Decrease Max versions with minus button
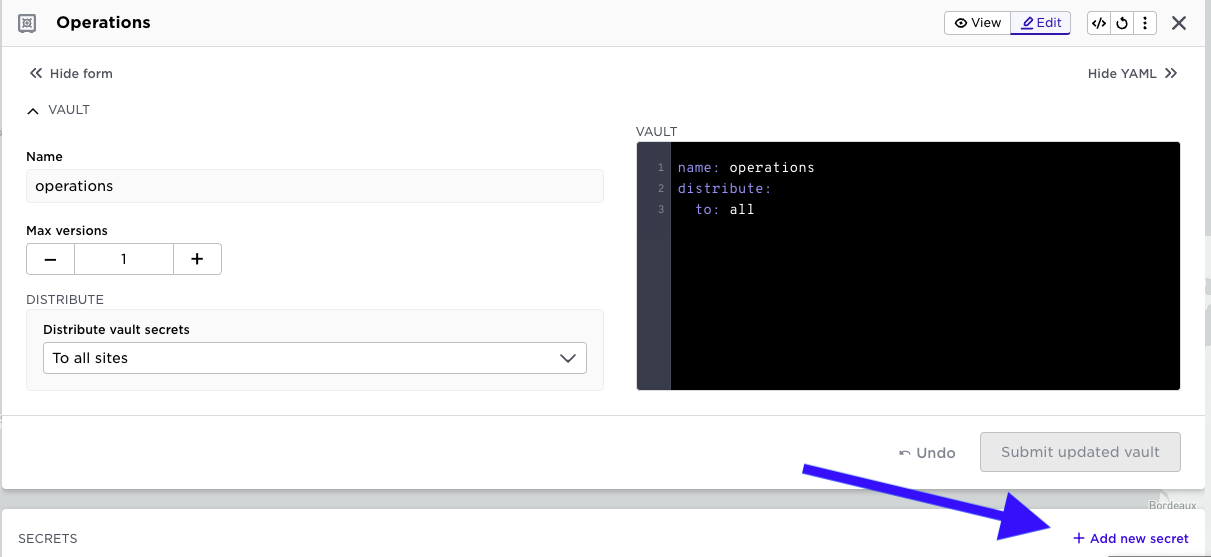 50,259
